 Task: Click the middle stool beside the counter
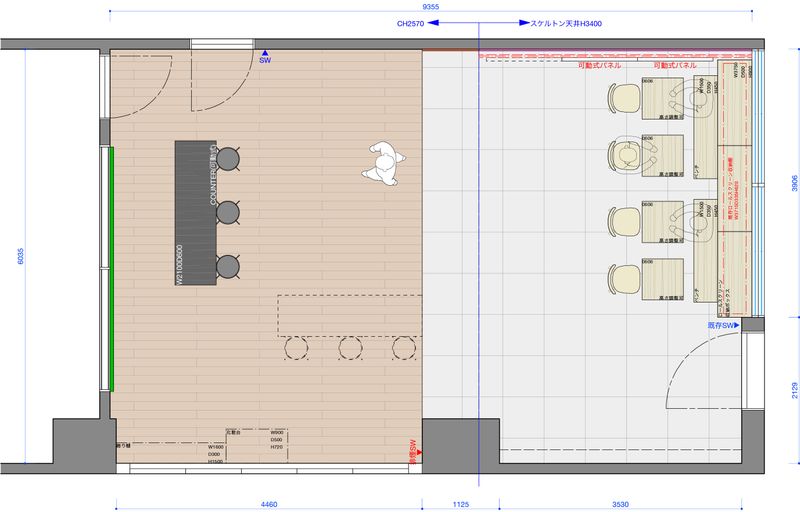[x=229, y=212]
